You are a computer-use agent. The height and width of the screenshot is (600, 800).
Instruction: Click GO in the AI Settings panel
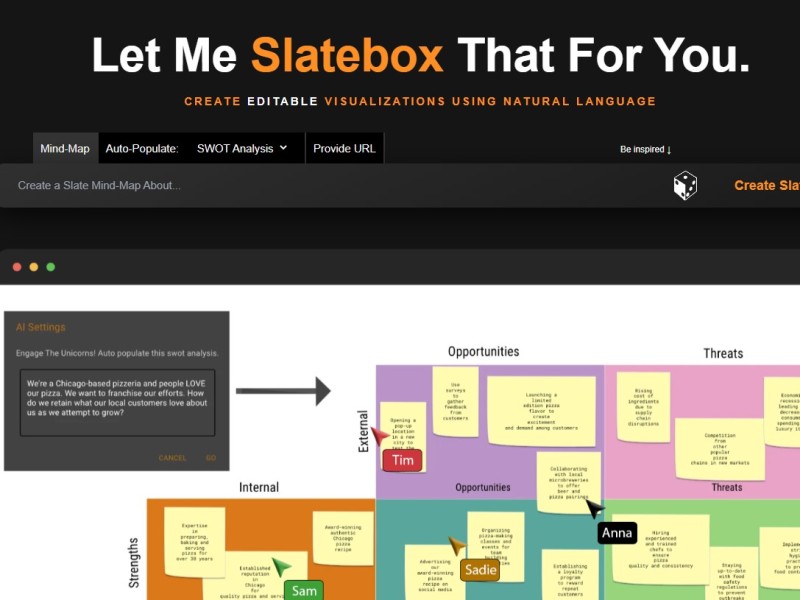tap(211, 458)
